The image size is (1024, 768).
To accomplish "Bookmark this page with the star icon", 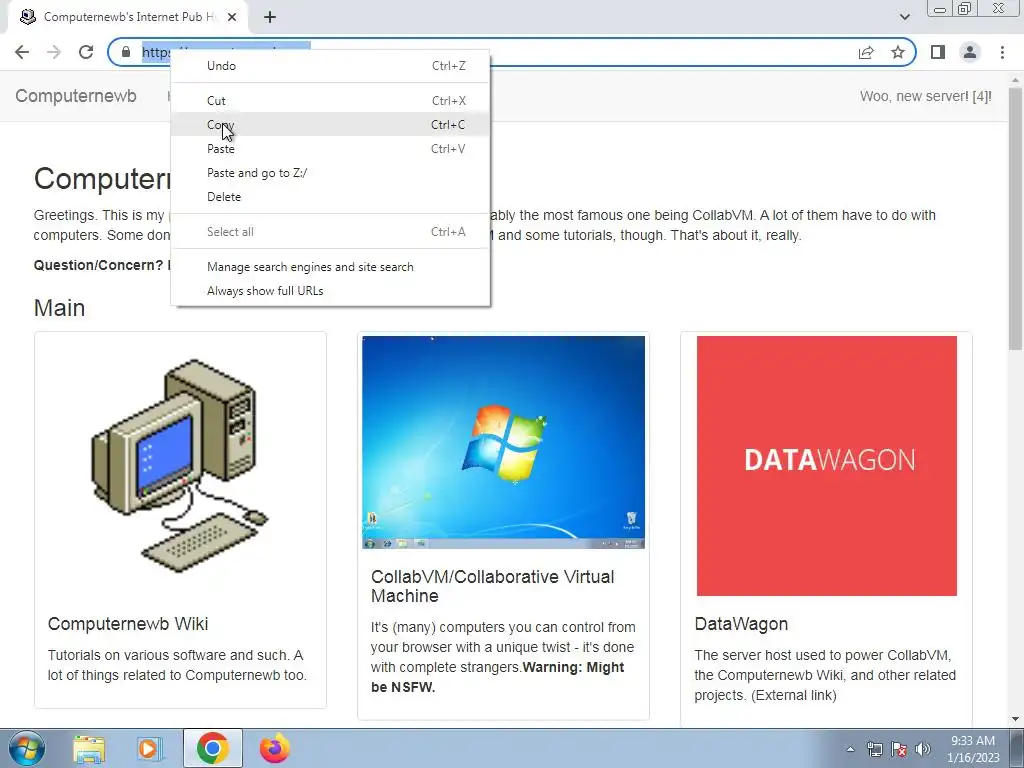I will [898, 52].
